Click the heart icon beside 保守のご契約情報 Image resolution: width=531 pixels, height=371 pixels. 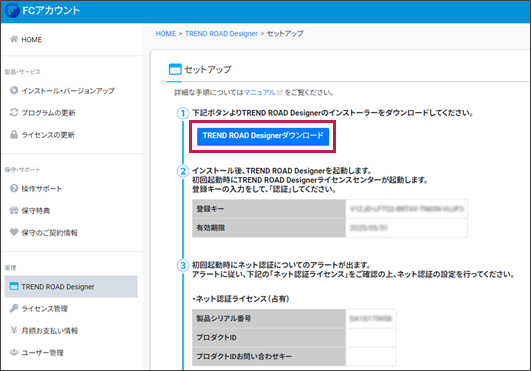14,232
